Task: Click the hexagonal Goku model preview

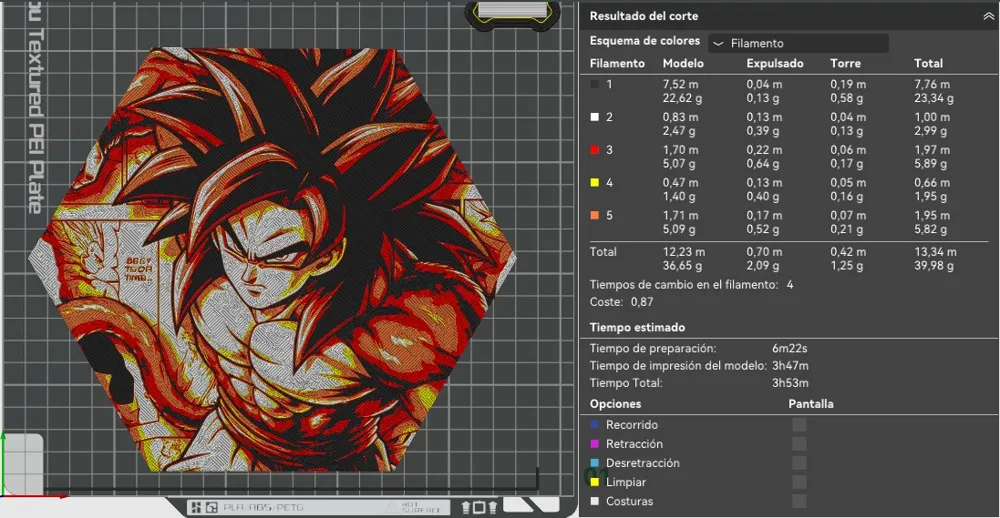Action: 272,260
